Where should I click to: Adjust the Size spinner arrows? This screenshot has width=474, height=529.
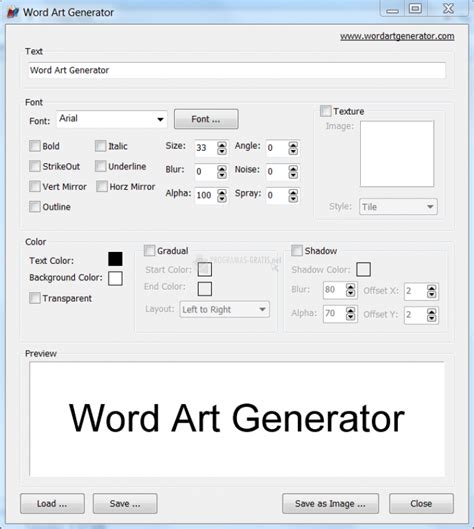coord(222,148)
